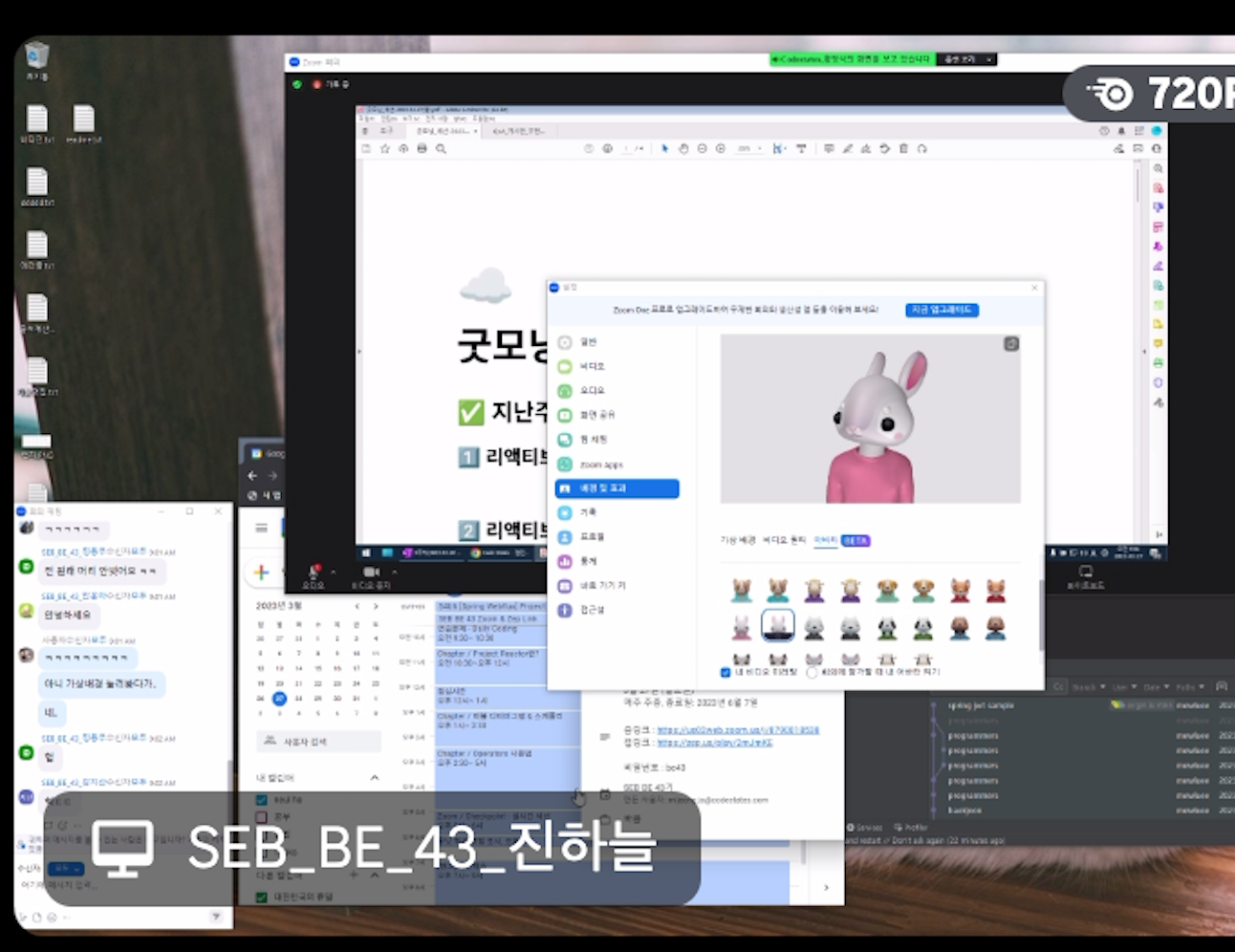Screen dimensions: 1235x952
Task: Open zoom percentage dropdown in PDF toolbar
Action: (749, 149)
